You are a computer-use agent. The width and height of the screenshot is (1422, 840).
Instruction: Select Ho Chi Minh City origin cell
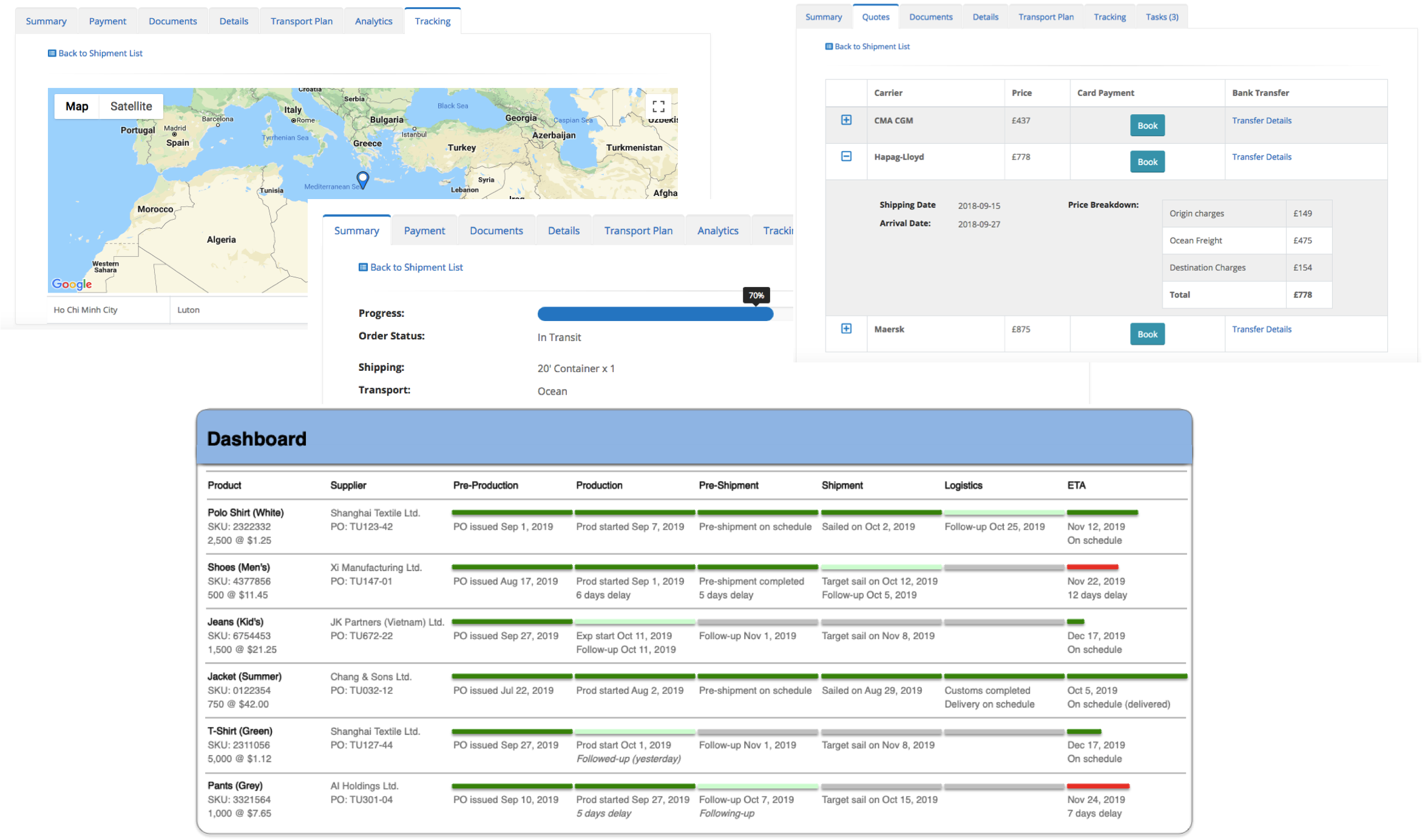click(x=109, y=310)
